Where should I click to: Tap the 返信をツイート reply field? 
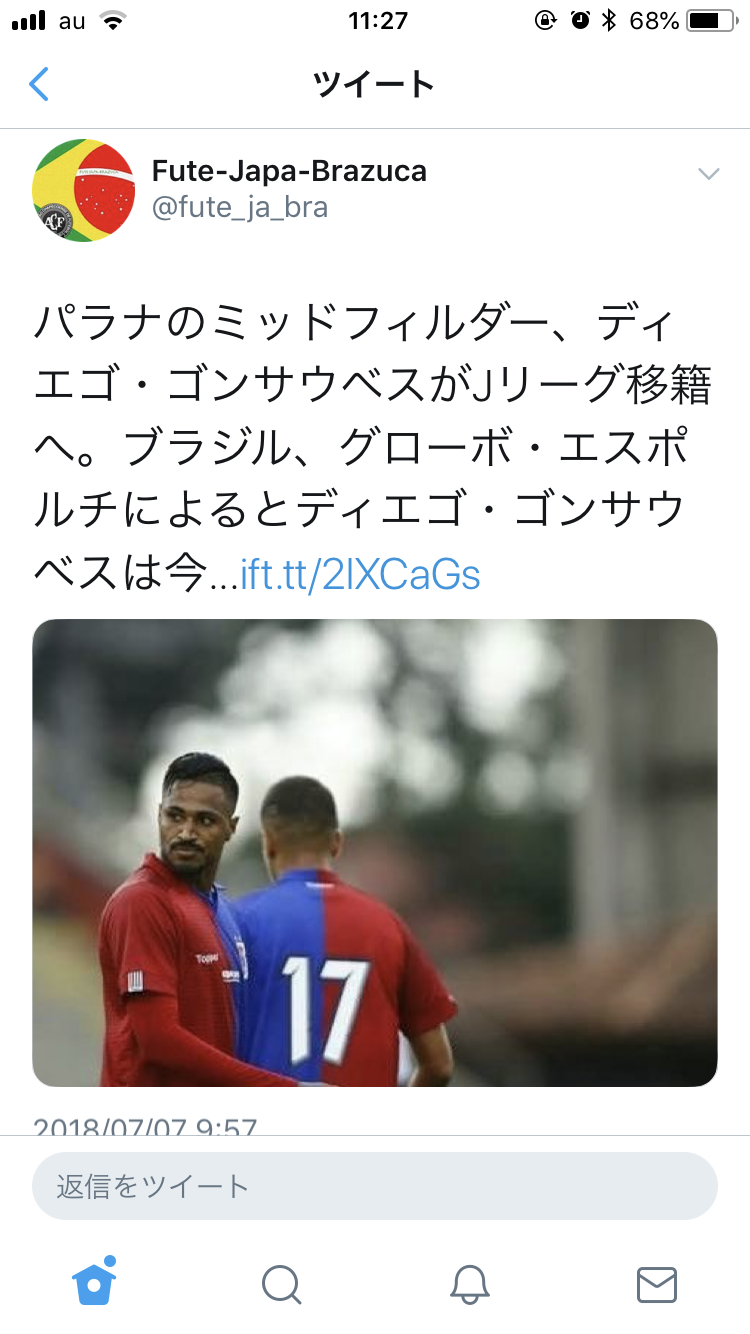point(375,1186)
